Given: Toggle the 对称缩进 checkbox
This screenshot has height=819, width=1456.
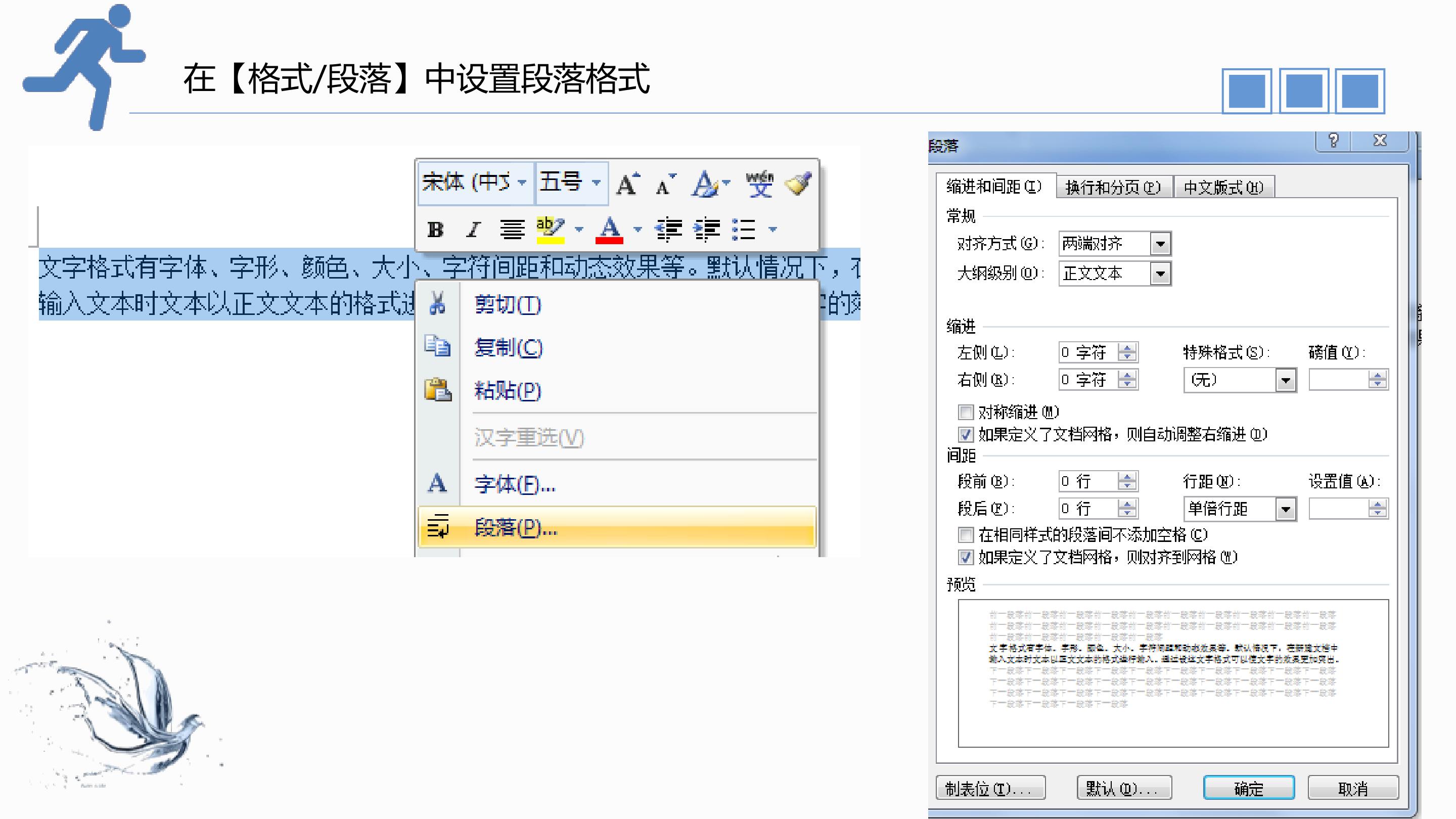Looking at the screenshot, I should 966,412.
